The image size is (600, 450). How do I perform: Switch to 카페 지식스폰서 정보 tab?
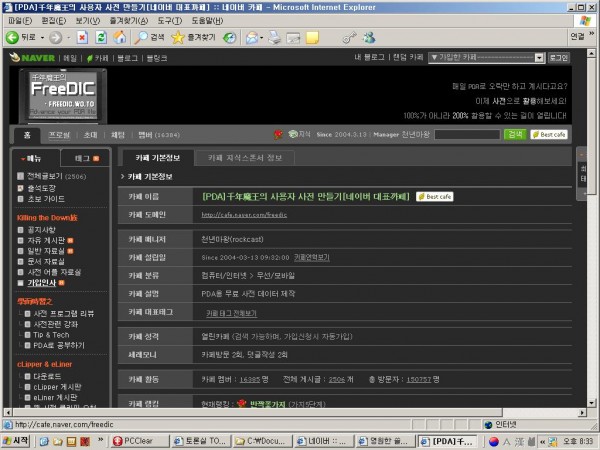tap(245, 158)
